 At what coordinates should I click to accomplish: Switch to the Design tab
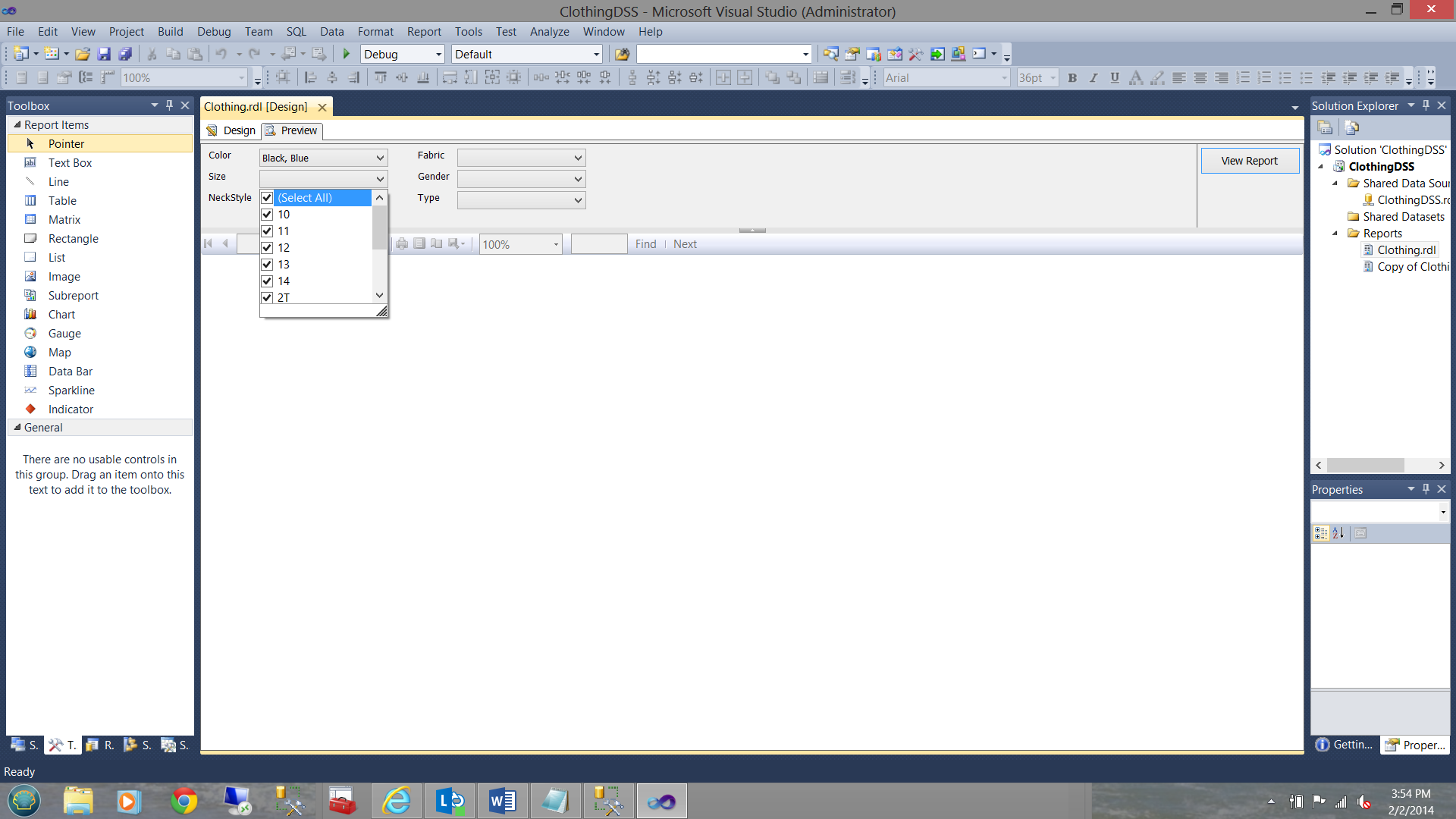tap(232, 130)
